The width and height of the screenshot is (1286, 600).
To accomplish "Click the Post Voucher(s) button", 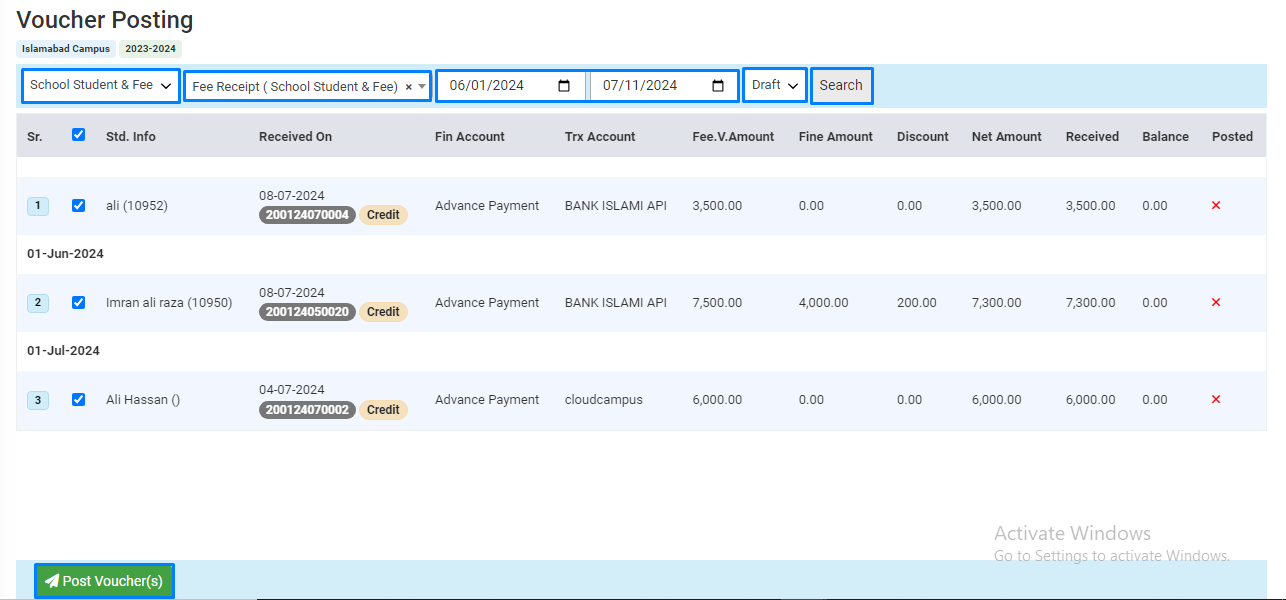I will click(x=104, y=581).
